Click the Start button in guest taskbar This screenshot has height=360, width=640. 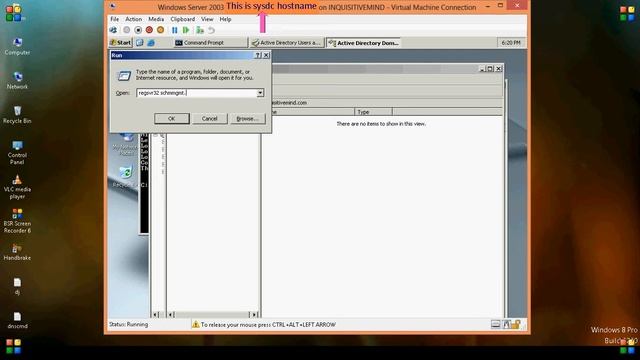point(120,42)
